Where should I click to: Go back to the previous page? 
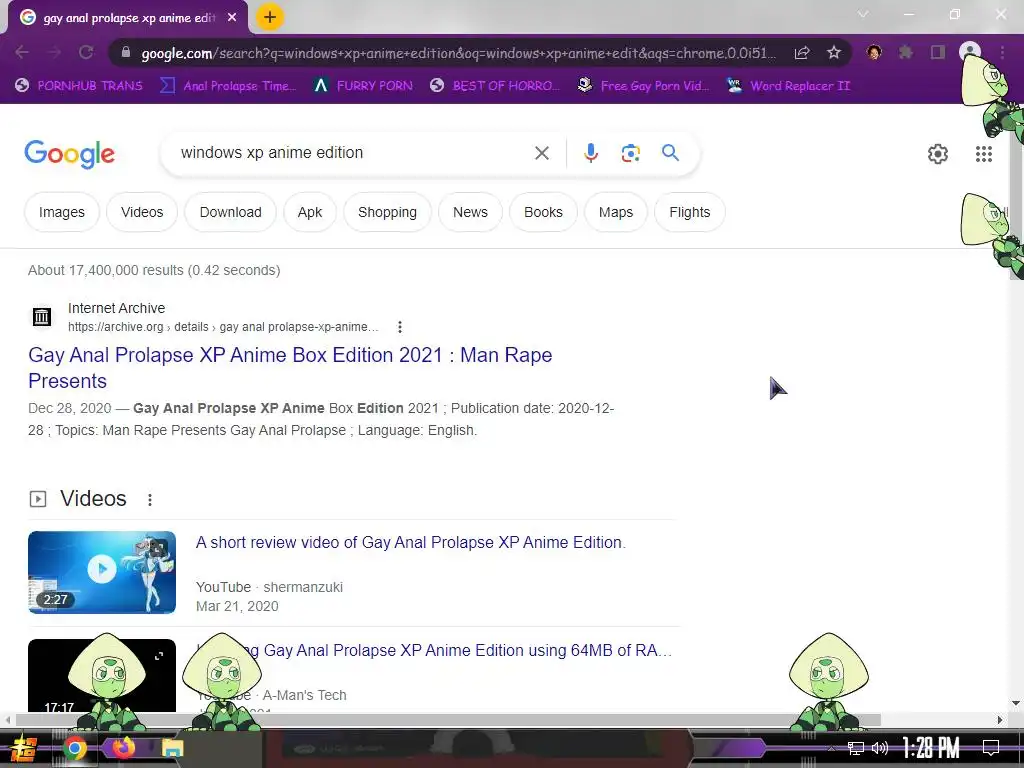(22, 52)
